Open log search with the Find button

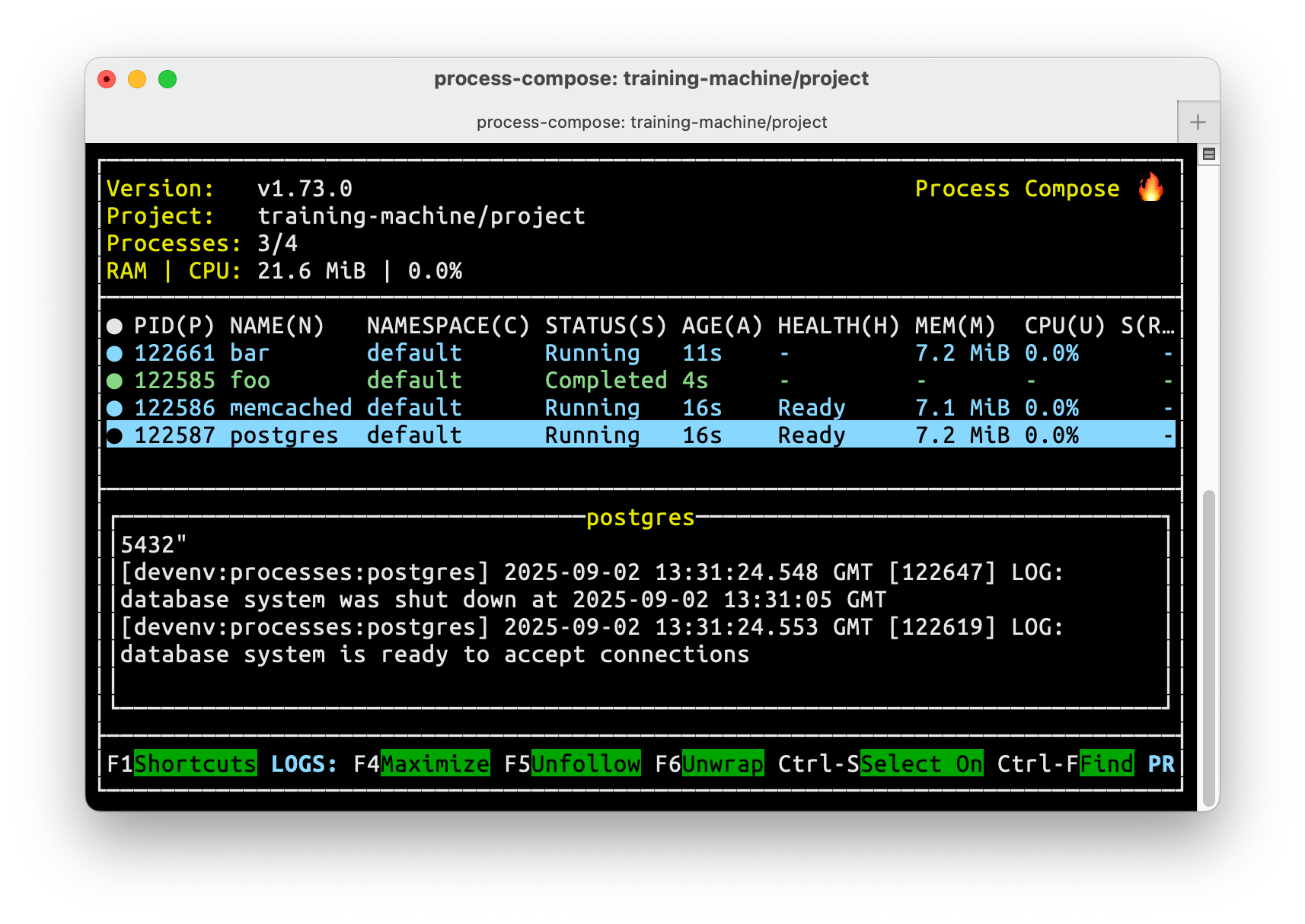pyautogui.click(x=1106, y=763)
